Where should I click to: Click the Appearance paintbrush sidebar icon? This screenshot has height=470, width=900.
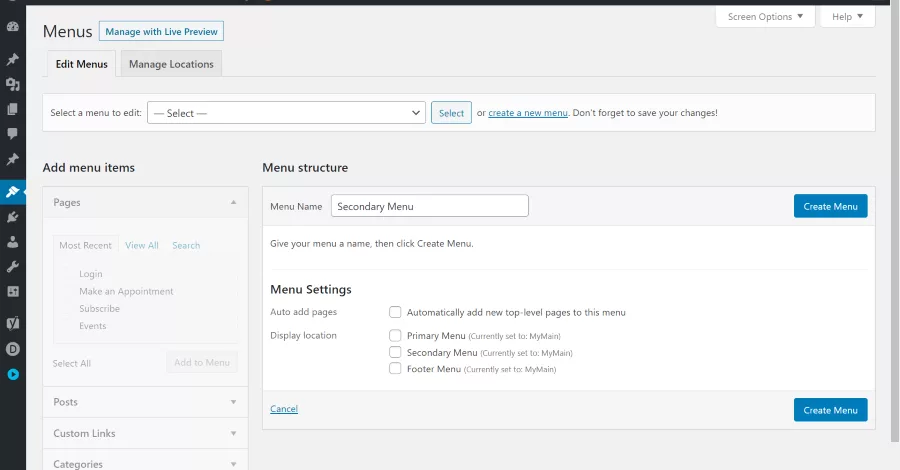13,192
